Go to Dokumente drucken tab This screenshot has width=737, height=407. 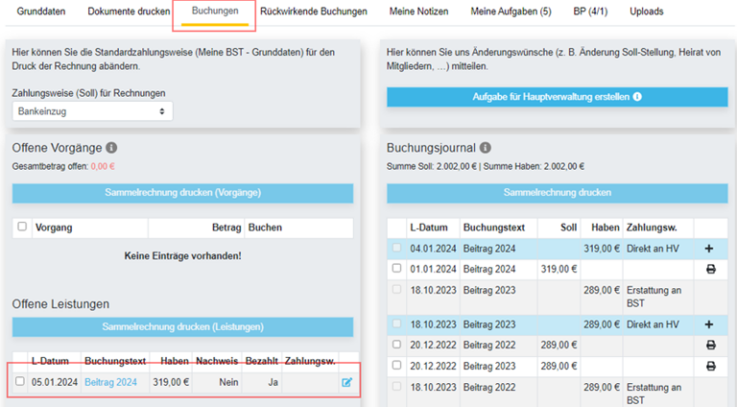coord(129,11)
